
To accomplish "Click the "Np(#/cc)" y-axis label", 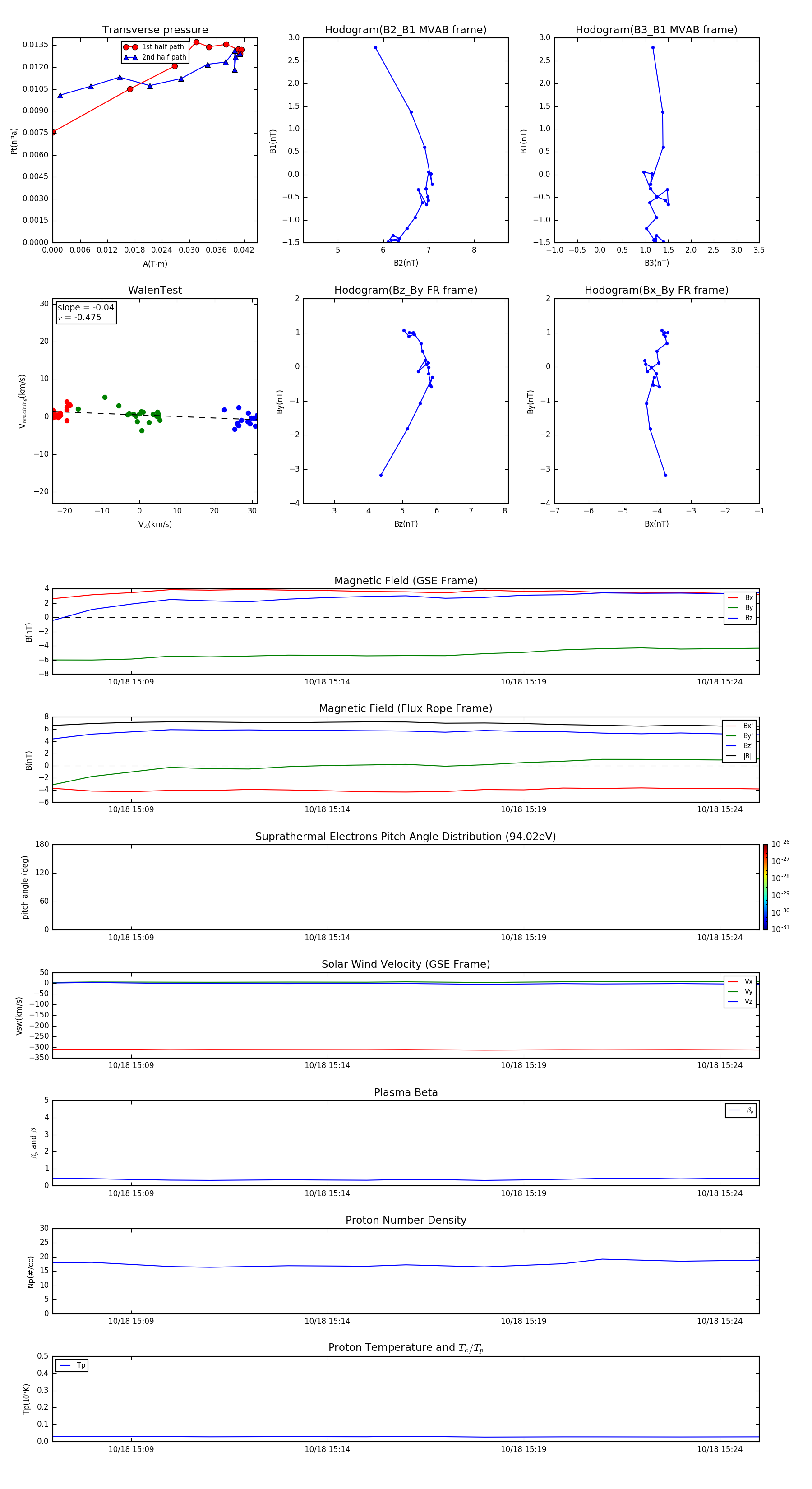I will [x=31, y=1272].
